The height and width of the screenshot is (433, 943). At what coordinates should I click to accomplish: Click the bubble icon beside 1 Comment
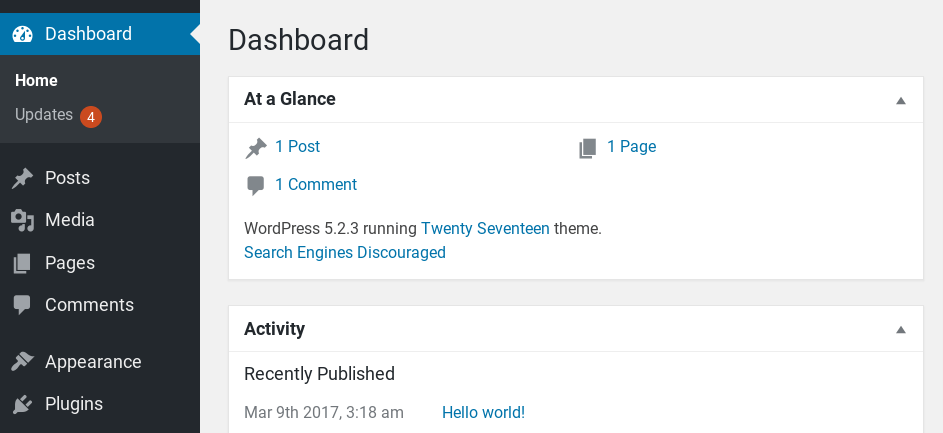coord(256,185)
